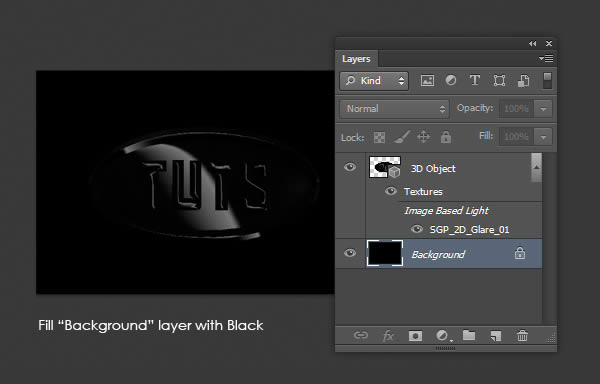The width and height of the screenshot is (600, 384).
Task: Switch to the Layers tab
Action: (x=356, y=59)
